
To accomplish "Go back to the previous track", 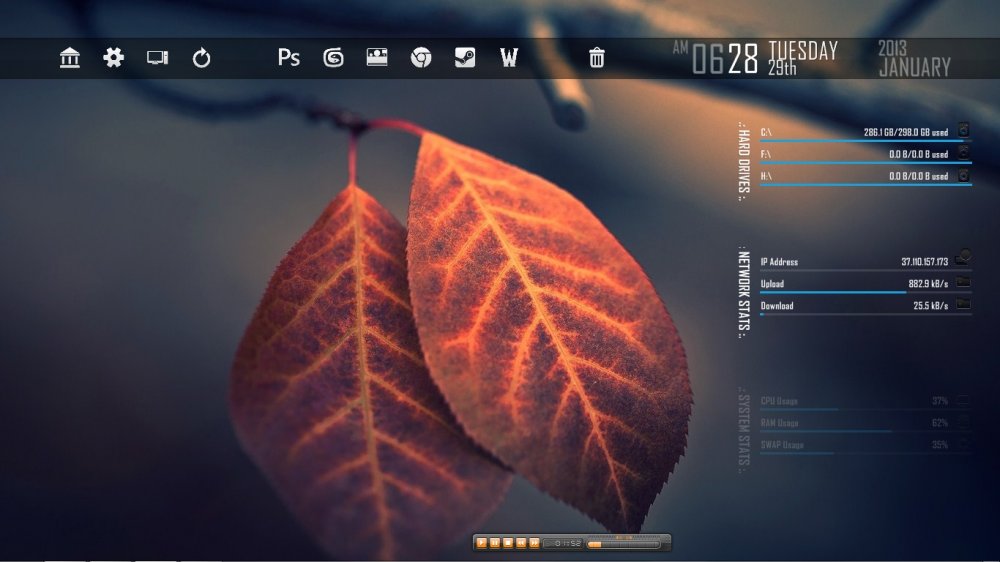I will 521,543.
